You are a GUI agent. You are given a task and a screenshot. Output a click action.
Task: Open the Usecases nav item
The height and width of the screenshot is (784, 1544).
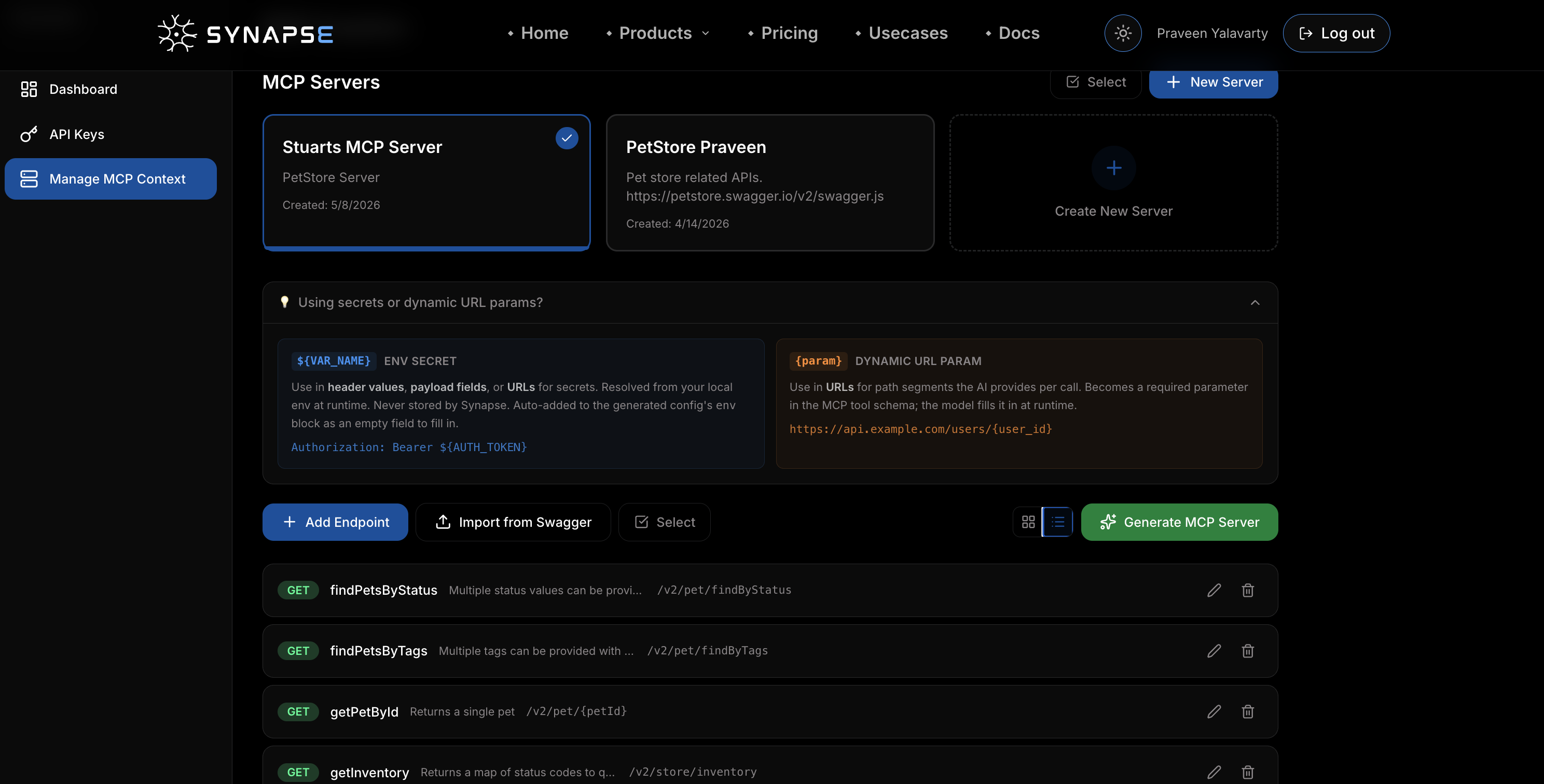[x=908, y=33]
